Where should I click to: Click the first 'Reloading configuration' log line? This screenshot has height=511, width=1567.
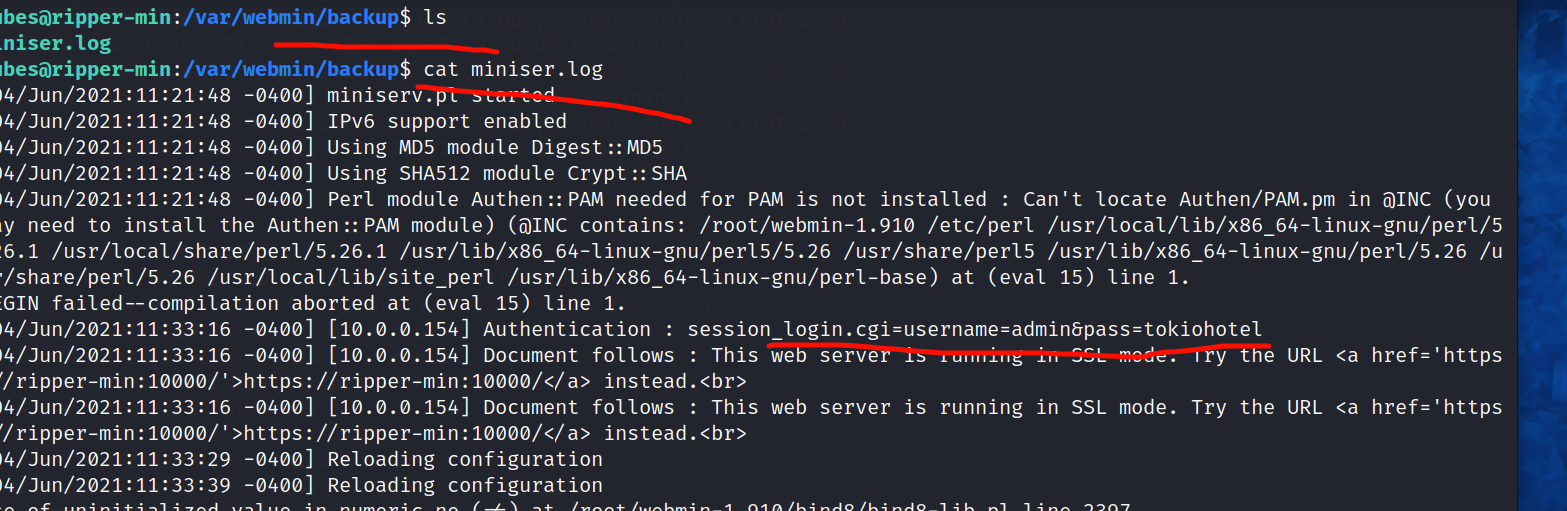point(464,459)
